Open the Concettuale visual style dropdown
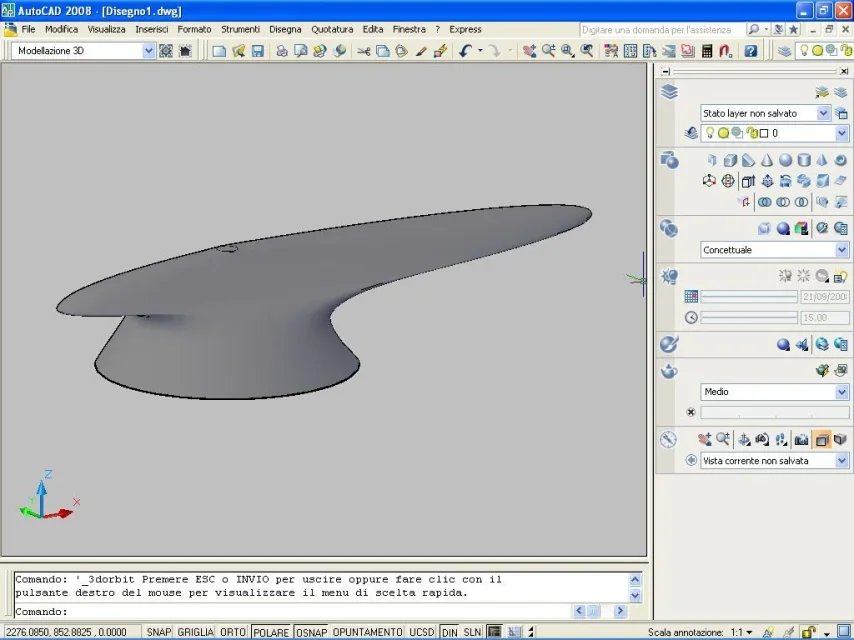 (x=841, y=250)
